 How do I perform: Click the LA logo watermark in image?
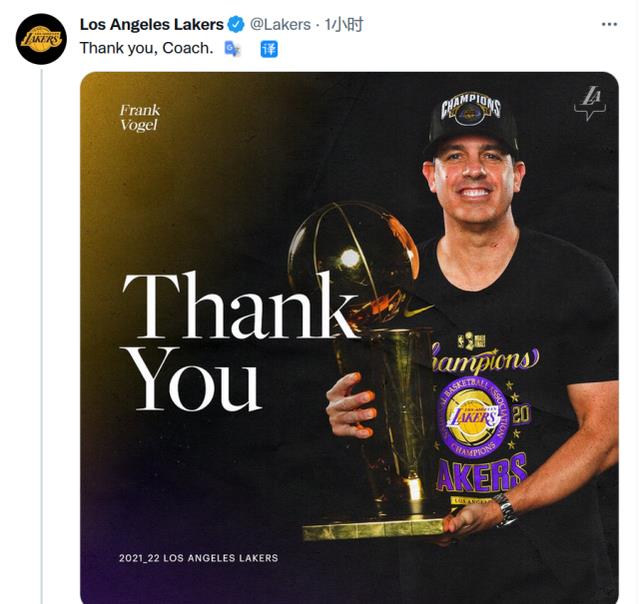pos(590,103)
